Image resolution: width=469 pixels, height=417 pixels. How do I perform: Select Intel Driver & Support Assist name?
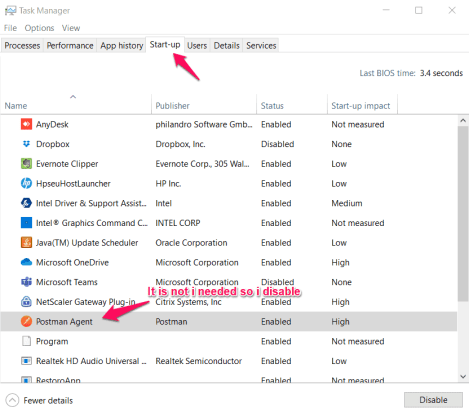pyautogui.click(x=91, y=203)
